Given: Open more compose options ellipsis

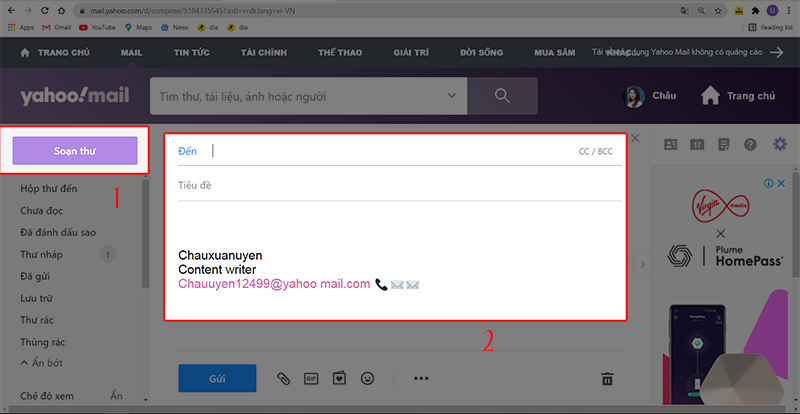Looking at the screenshot, I should pos(421,379).
